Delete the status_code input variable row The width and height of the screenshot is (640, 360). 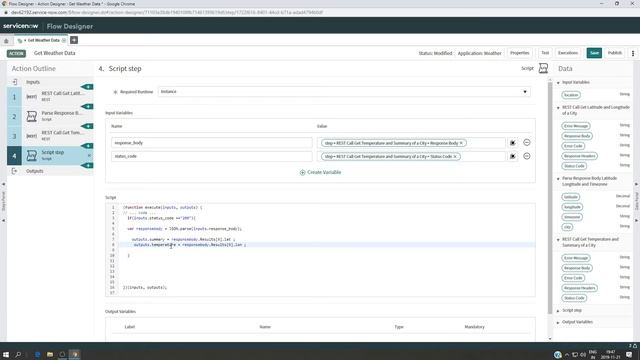click(527, 156)
